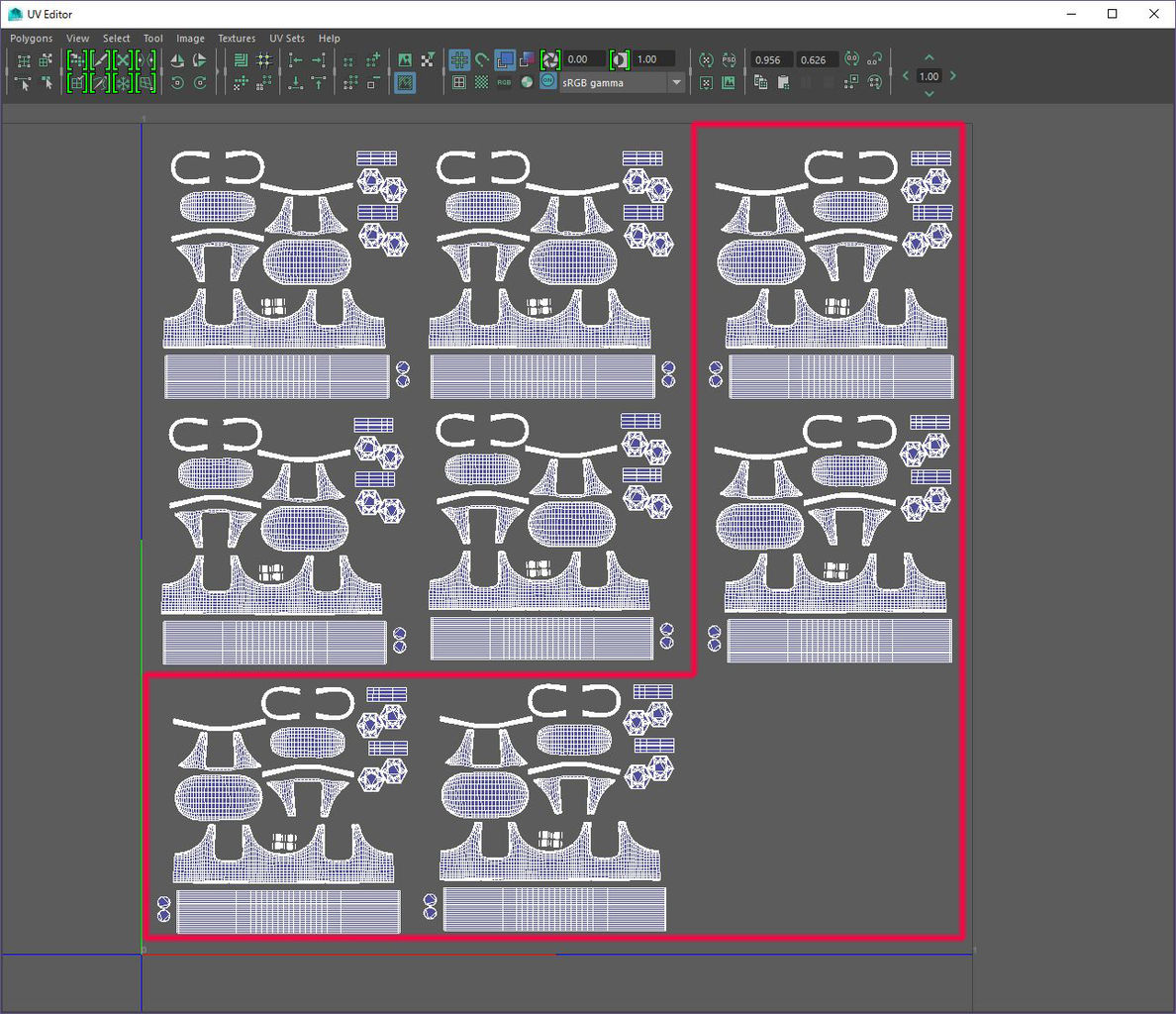Click the exposure aperture icon
The height and width of the screenshot is (1014, 1176).
coord(550,60)
